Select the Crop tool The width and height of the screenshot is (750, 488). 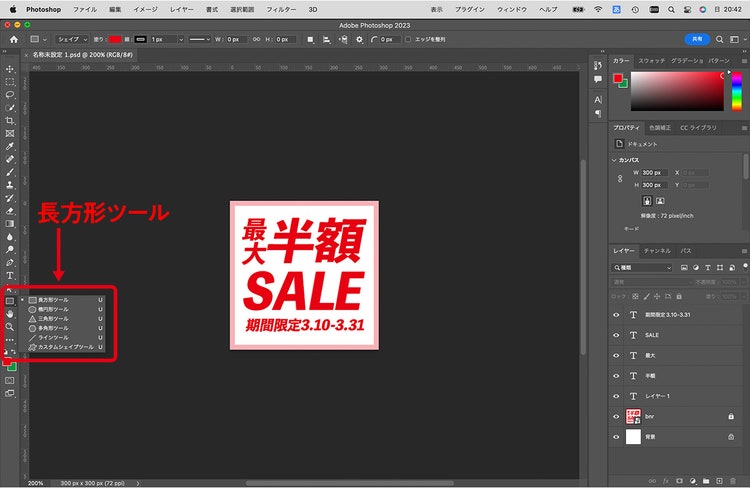pos(10,121)
